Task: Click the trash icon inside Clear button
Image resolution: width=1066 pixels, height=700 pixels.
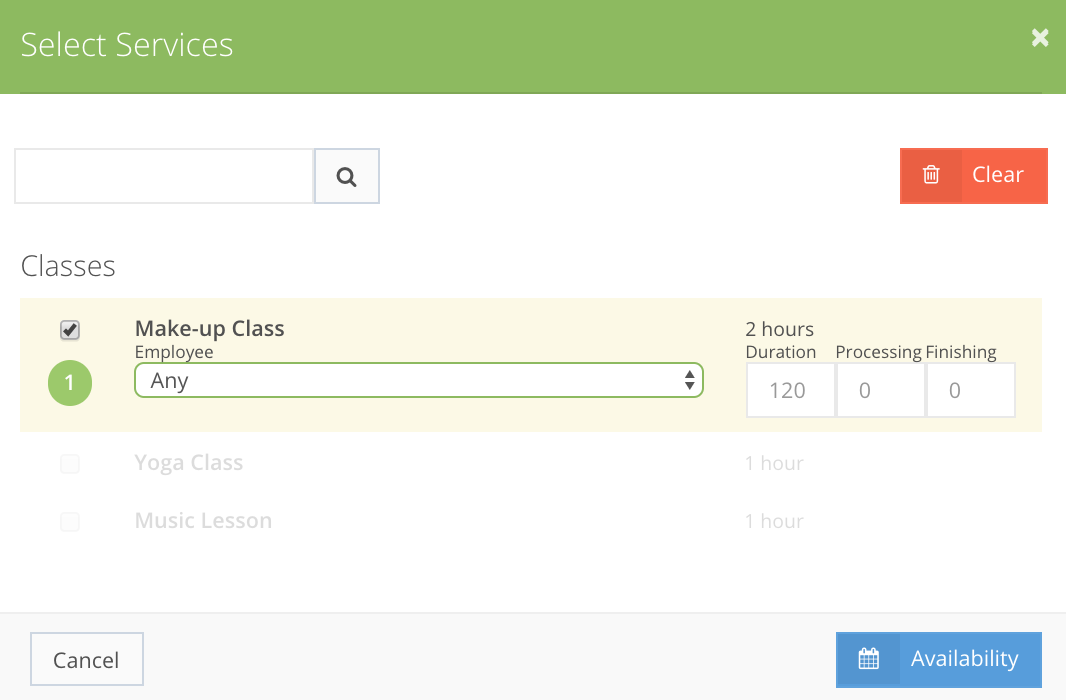Action: tap(930, 175)
